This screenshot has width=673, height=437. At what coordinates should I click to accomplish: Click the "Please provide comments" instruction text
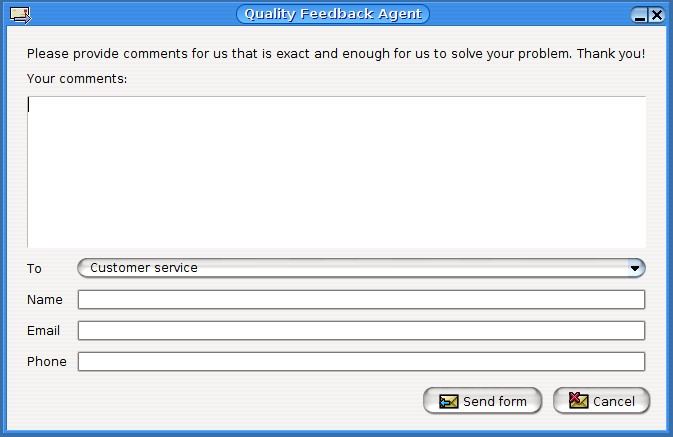coord(335,54)
